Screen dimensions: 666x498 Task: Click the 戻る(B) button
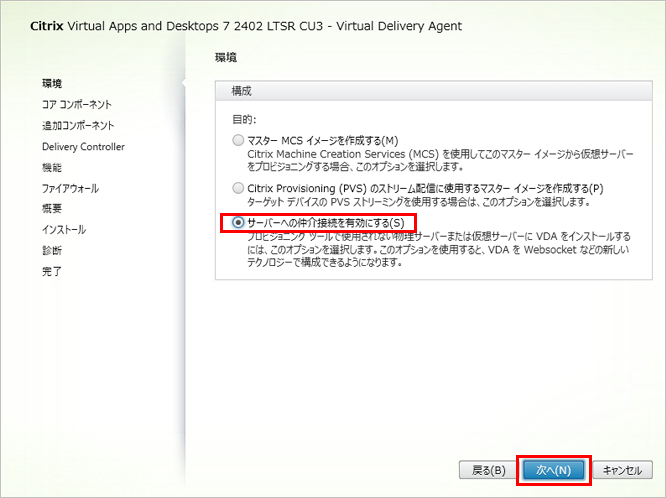point(486,469)
